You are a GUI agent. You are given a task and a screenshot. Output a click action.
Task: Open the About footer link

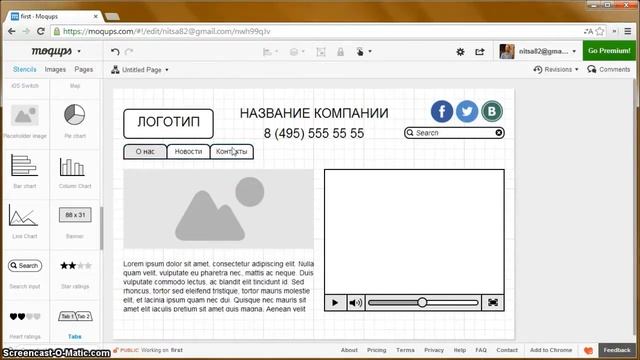point(349,350)
